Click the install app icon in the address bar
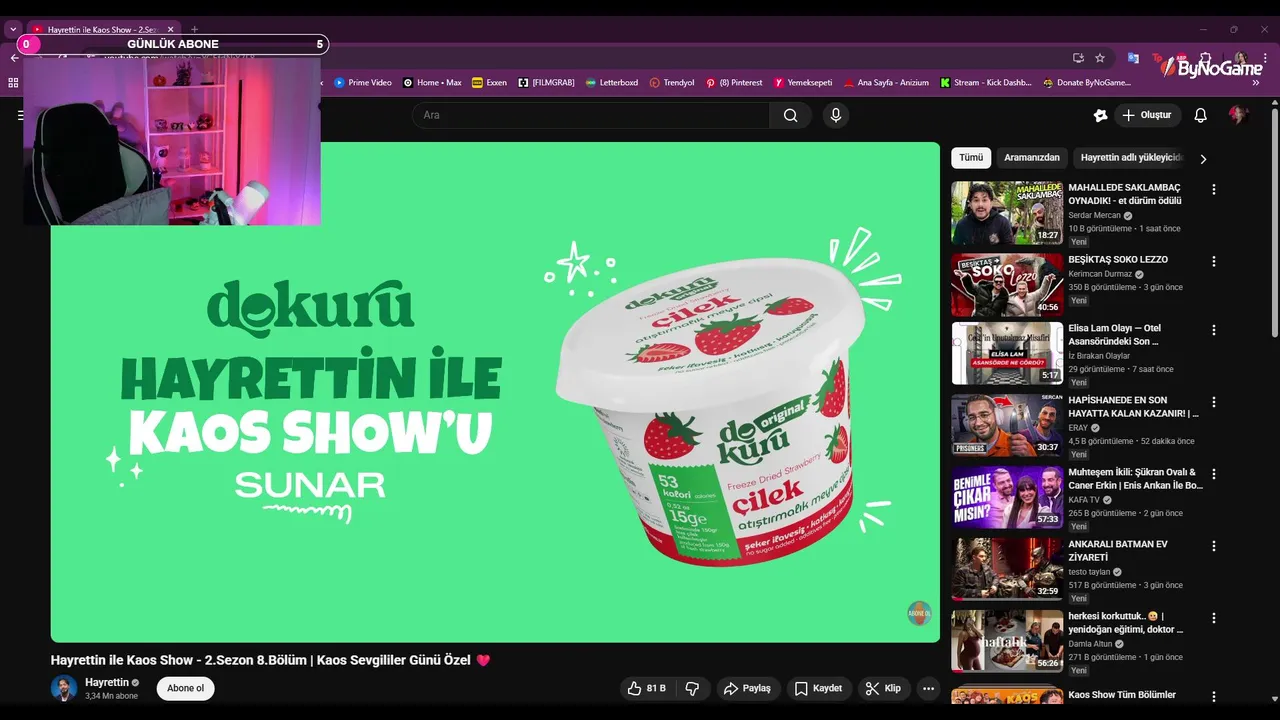Image resolution: width=1280 pixels, height=720 pixels. tap(1078, 58)
